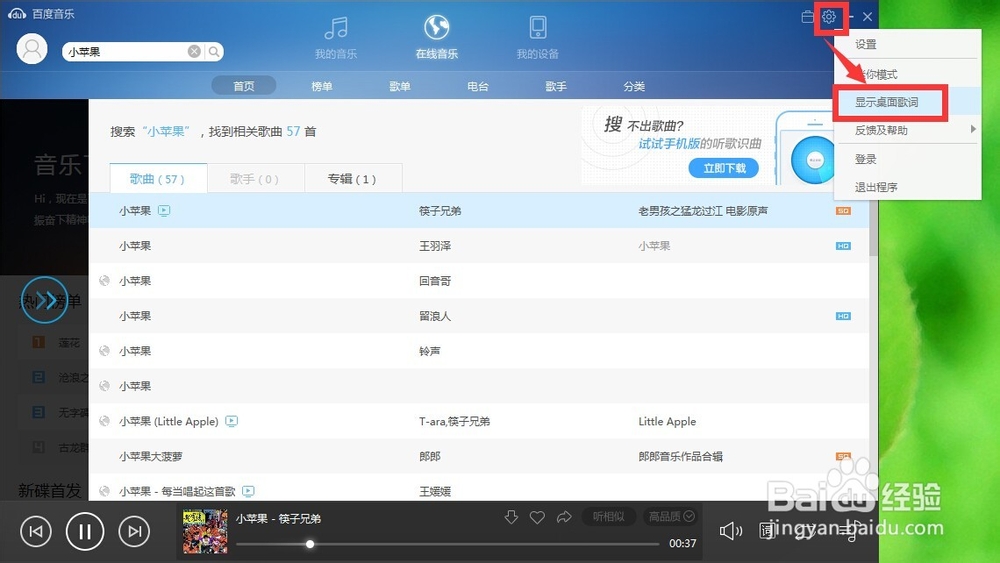The image size is (1000, 563).
Task: Open the user avatar profile
Action: 32,49
